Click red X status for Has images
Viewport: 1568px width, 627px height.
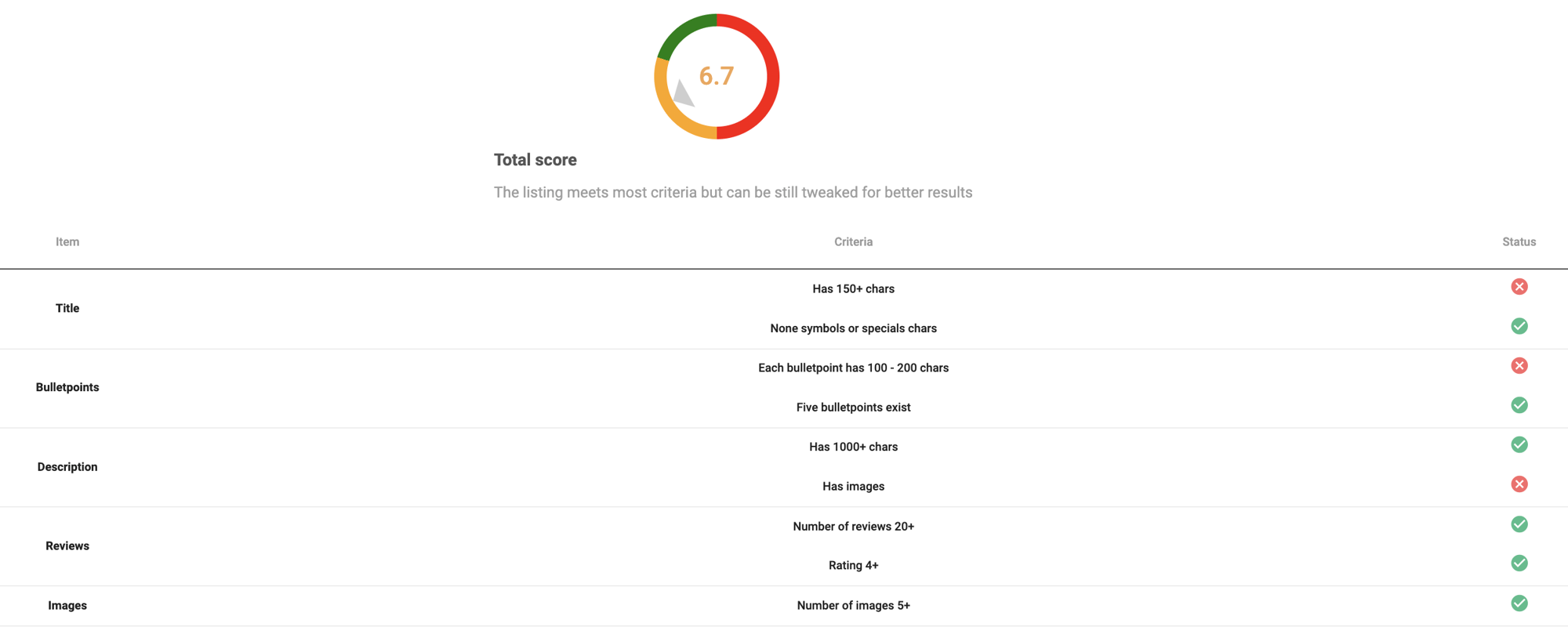click(1519, 484)
